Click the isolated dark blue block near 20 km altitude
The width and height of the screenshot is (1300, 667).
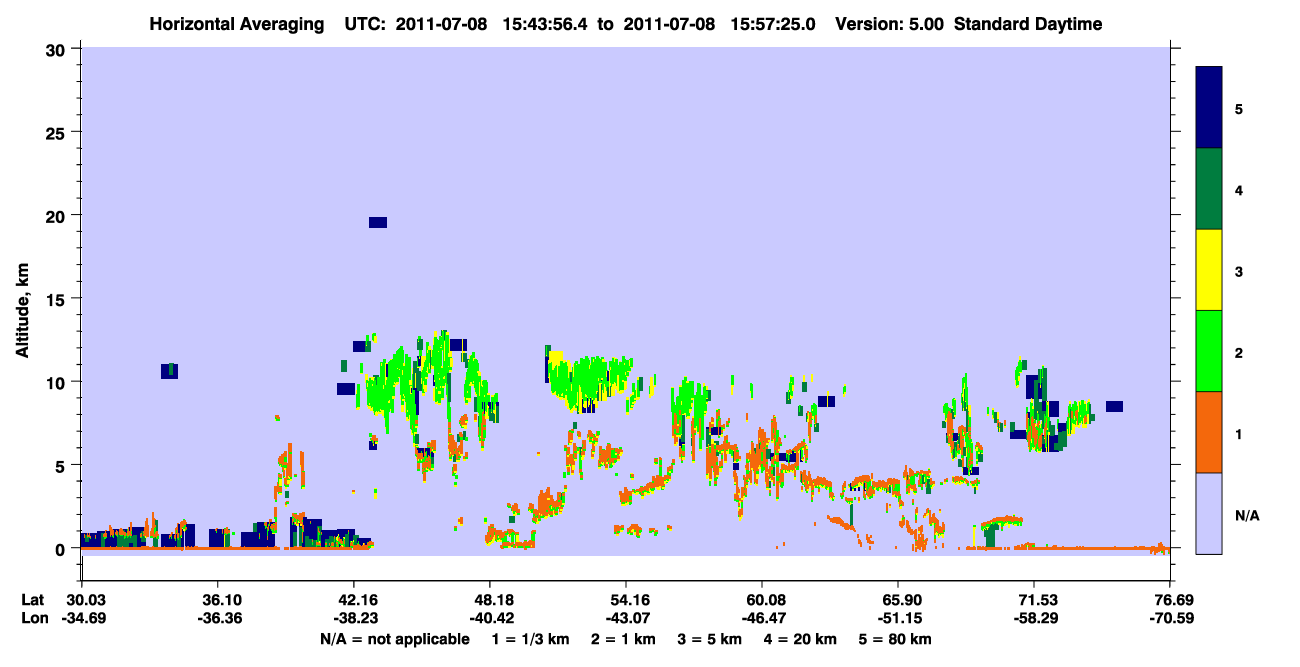coord(378,222)
